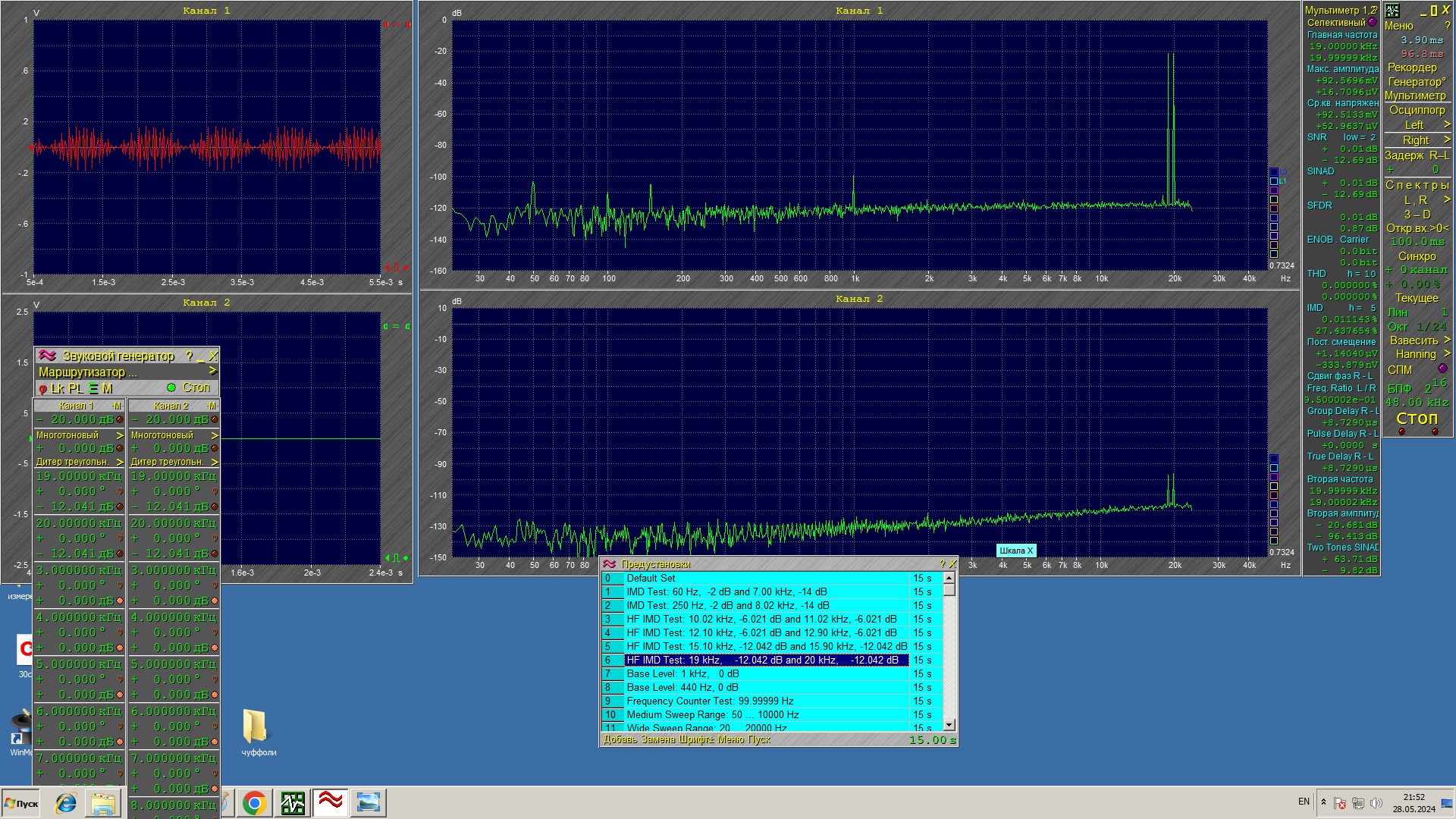The height and width of the screenshot is (819, 1456).
Task: Click phase φ marker of Канал 1 19 kHz tone
Action: pyautogui.click(x=120, y=491)
